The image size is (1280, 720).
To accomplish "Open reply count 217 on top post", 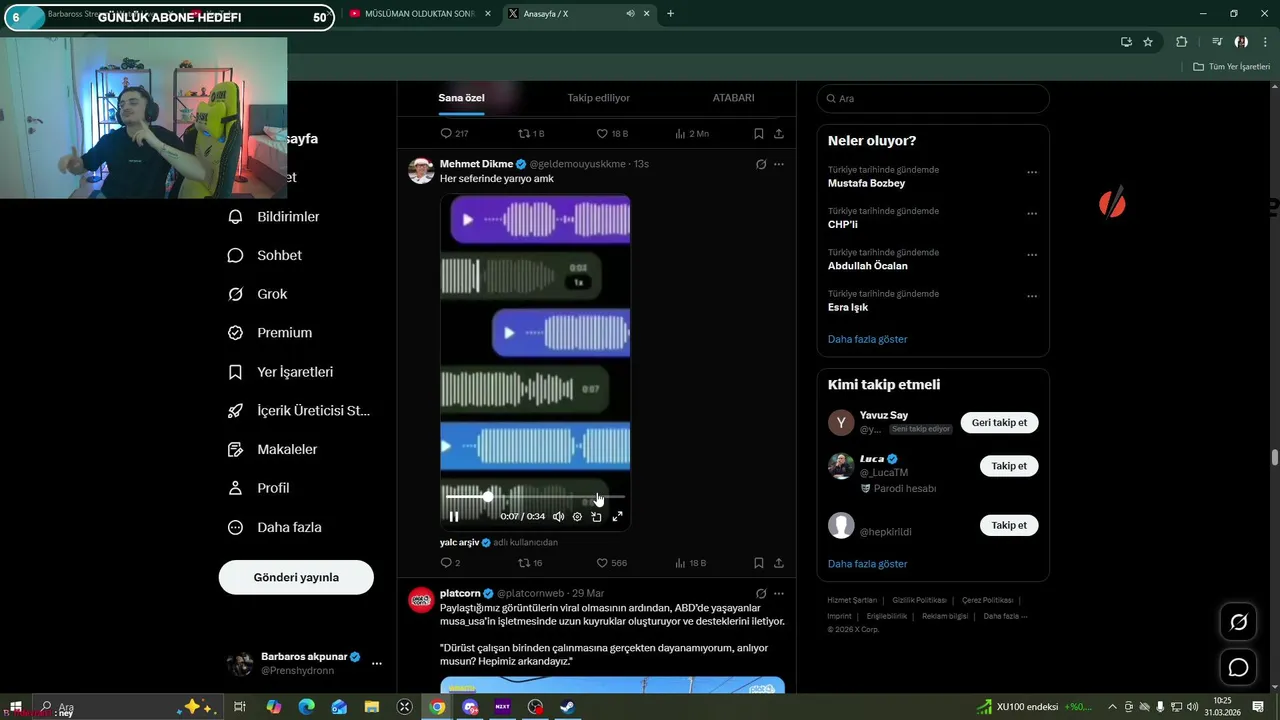I will pos(454,133).
